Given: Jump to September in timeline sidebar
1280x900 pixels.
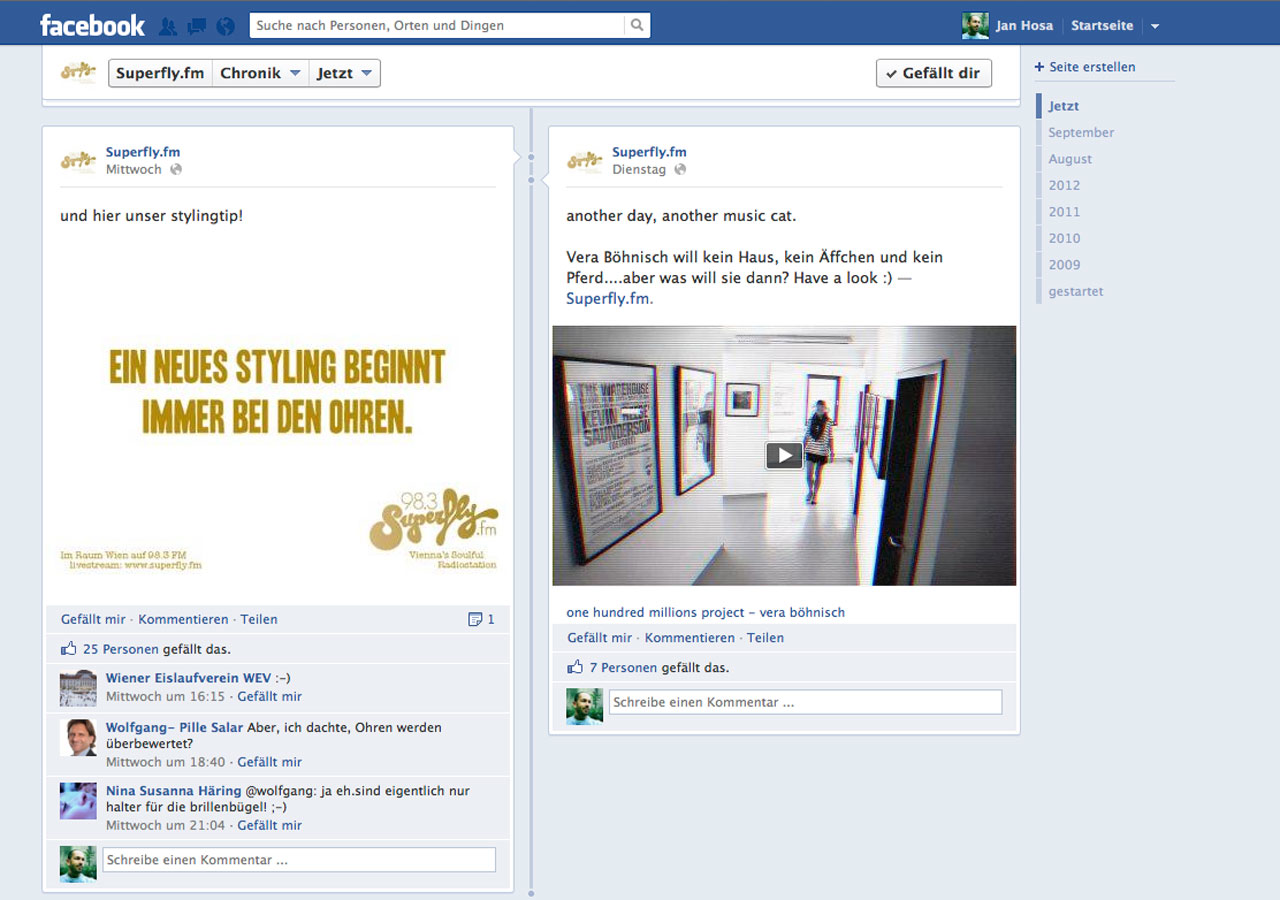Looking at the screenshot, I should (1081, 132).
